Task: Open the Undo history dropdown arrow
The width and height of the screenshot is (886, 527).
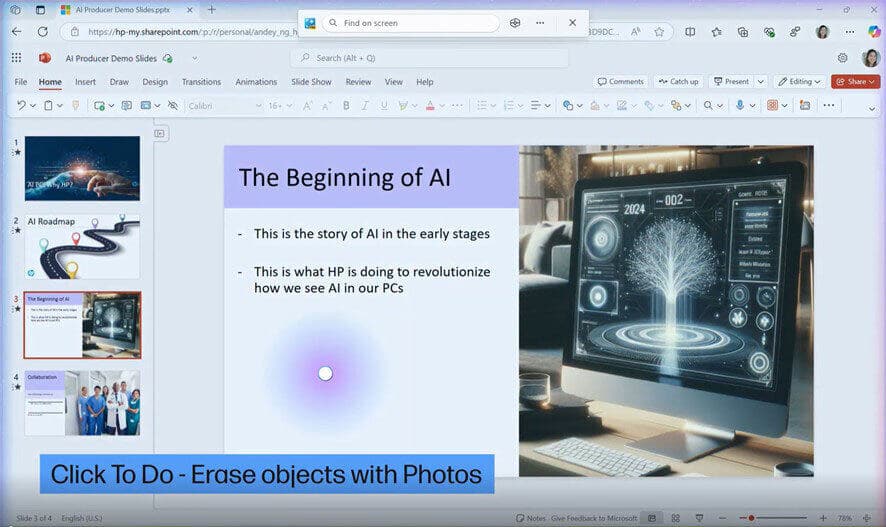Action: [x=33, y=106]
